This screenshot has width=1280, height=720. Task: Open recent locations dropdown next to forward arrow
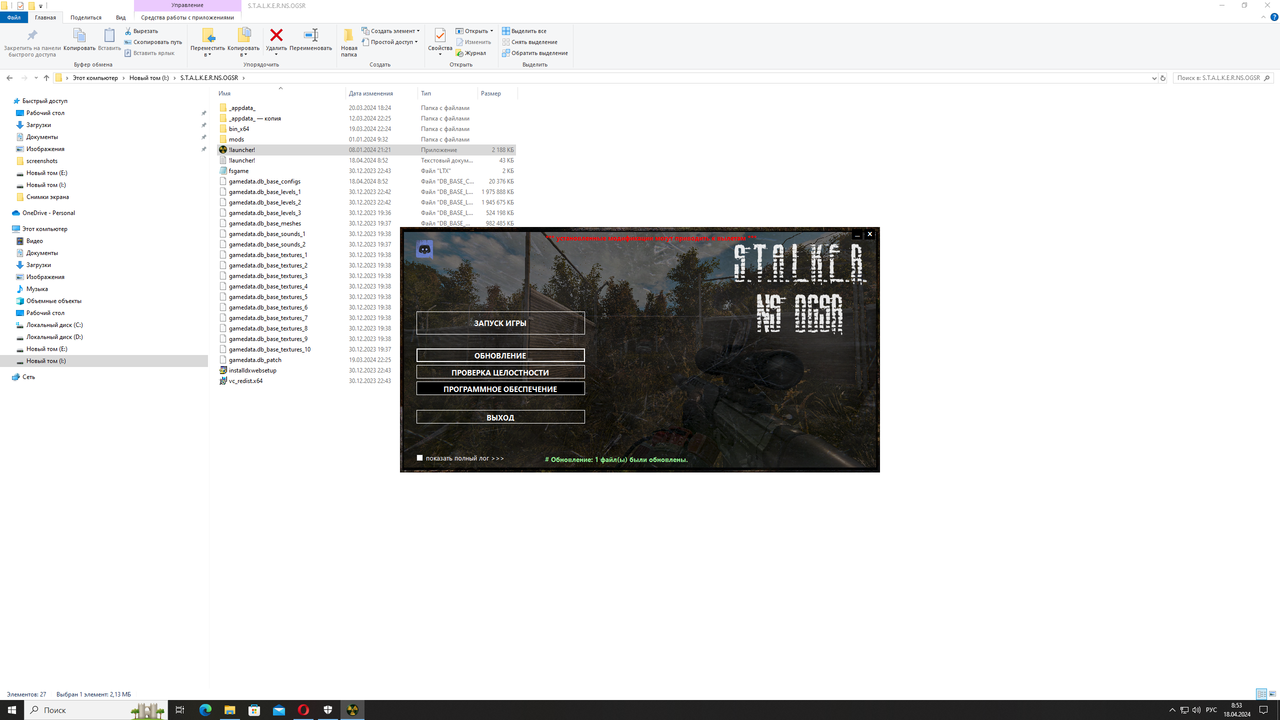(36, 78)
